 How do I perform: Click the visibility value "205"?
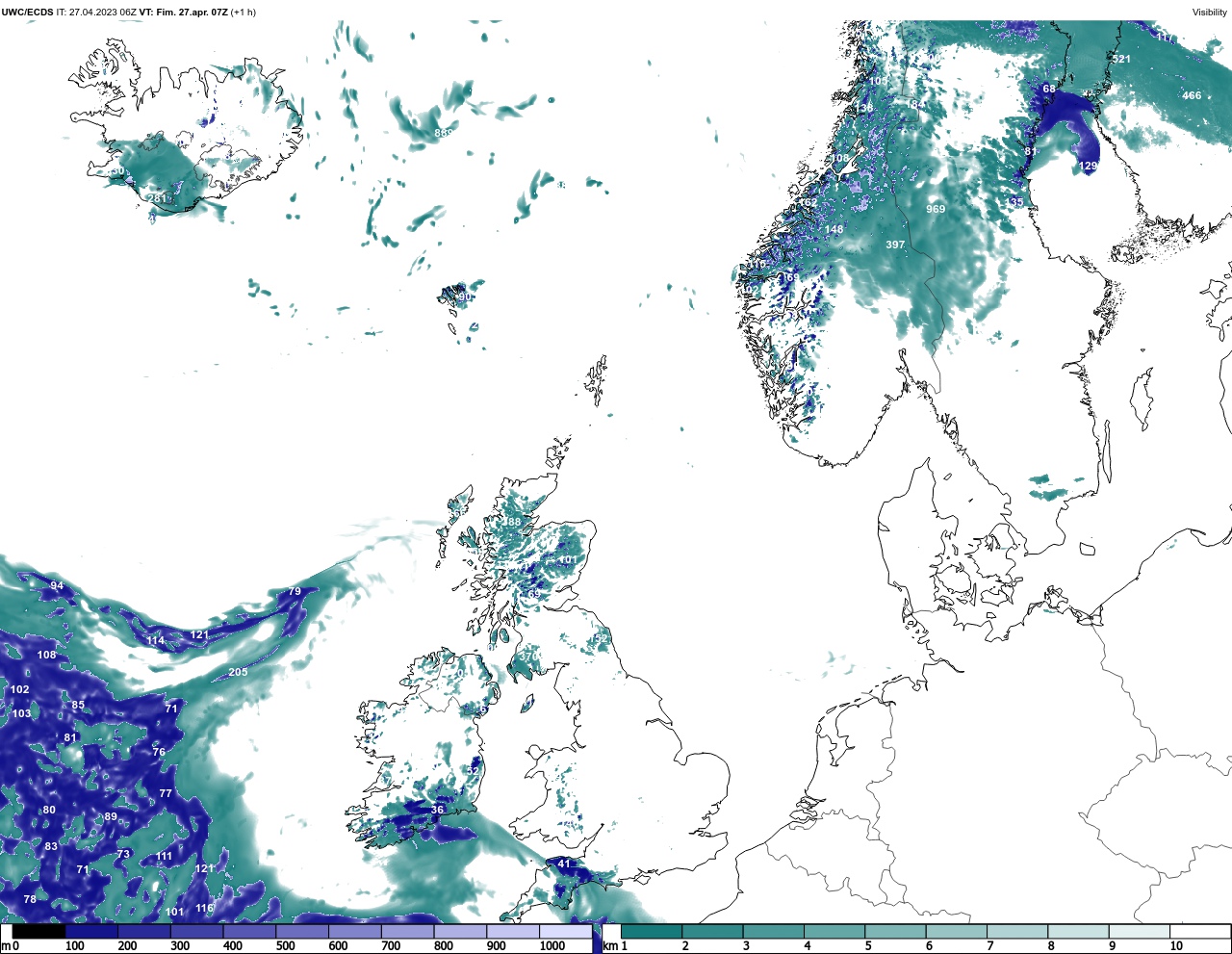click(x=238, y=672)
